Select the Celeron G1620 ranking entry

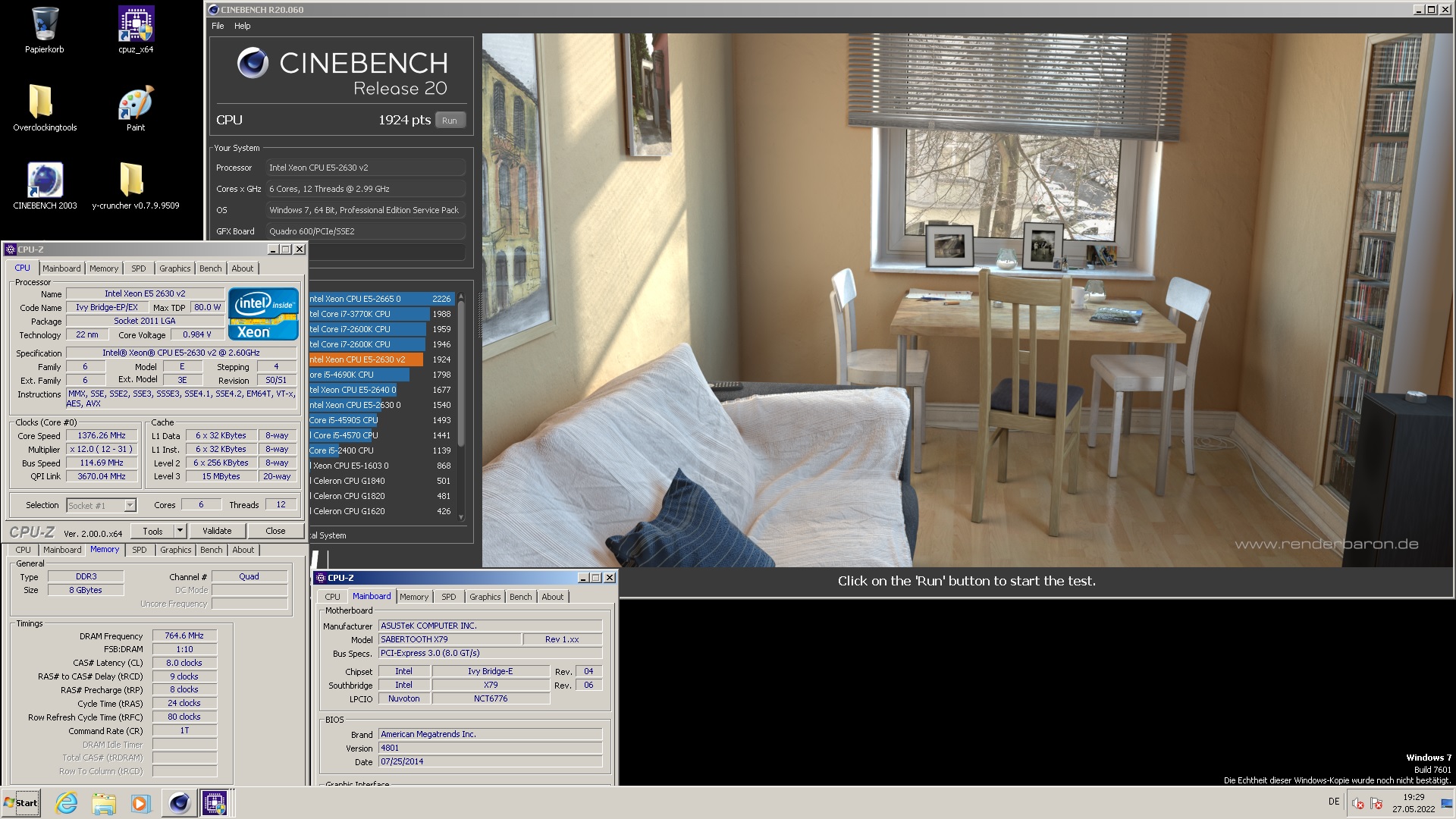pyautogui.click(x=381, y=511)
